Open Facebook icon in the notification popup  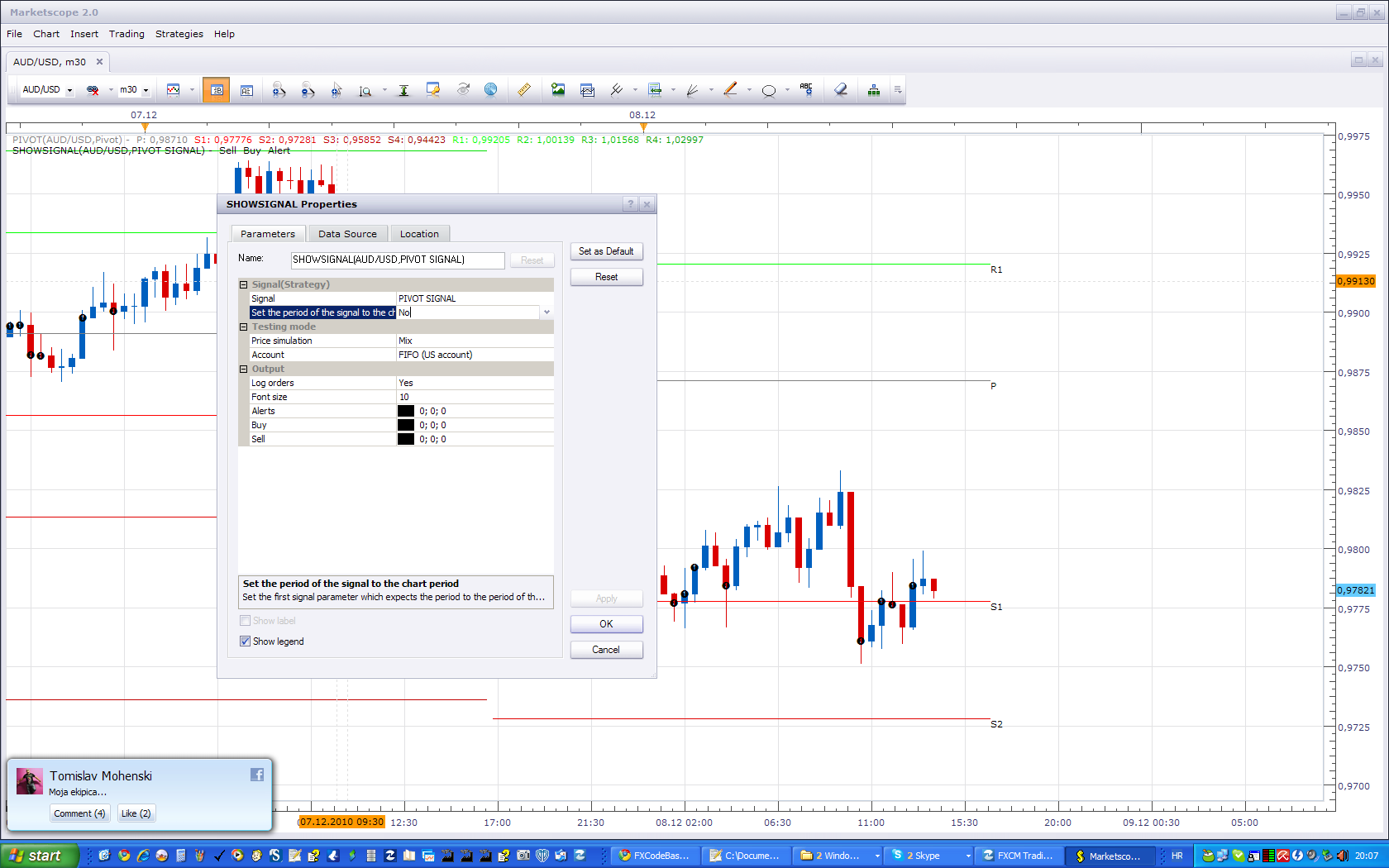click(257, 775)
